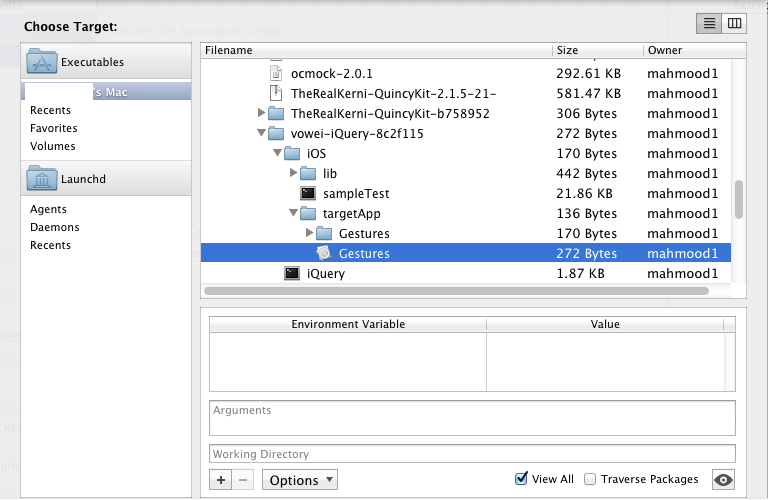Viewport: 768px width, 500px height.
Task: Select the TheRealKerni-QuincyKit-b758952 folder name
Action: click(390, 114)
